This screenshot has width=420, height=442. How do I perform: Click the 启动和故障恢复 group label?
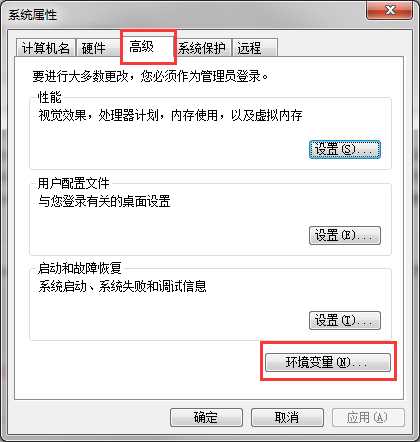tap(80, 269)
